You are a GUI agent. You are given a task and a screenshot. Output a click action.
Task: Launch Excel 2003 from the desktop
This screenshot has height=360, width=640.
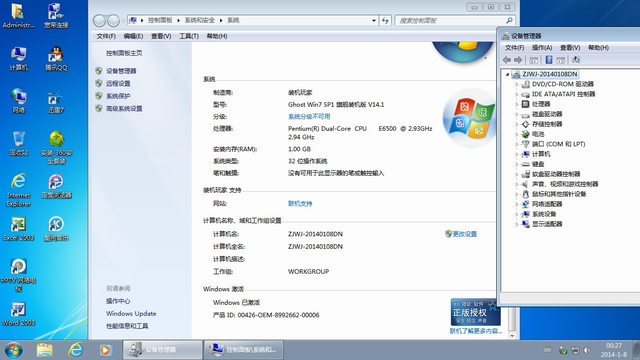pos(18,229)
